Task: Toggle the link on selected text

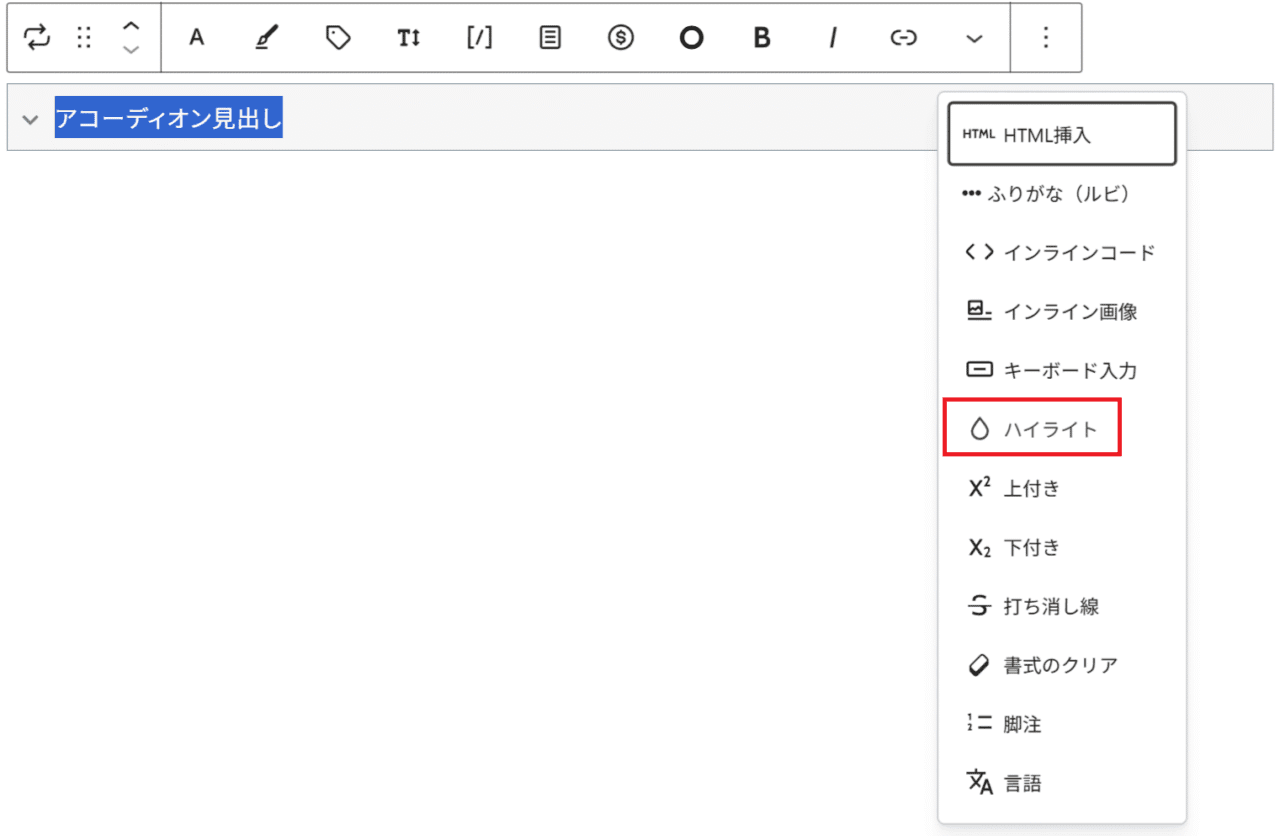Action: tap(903, 38)
